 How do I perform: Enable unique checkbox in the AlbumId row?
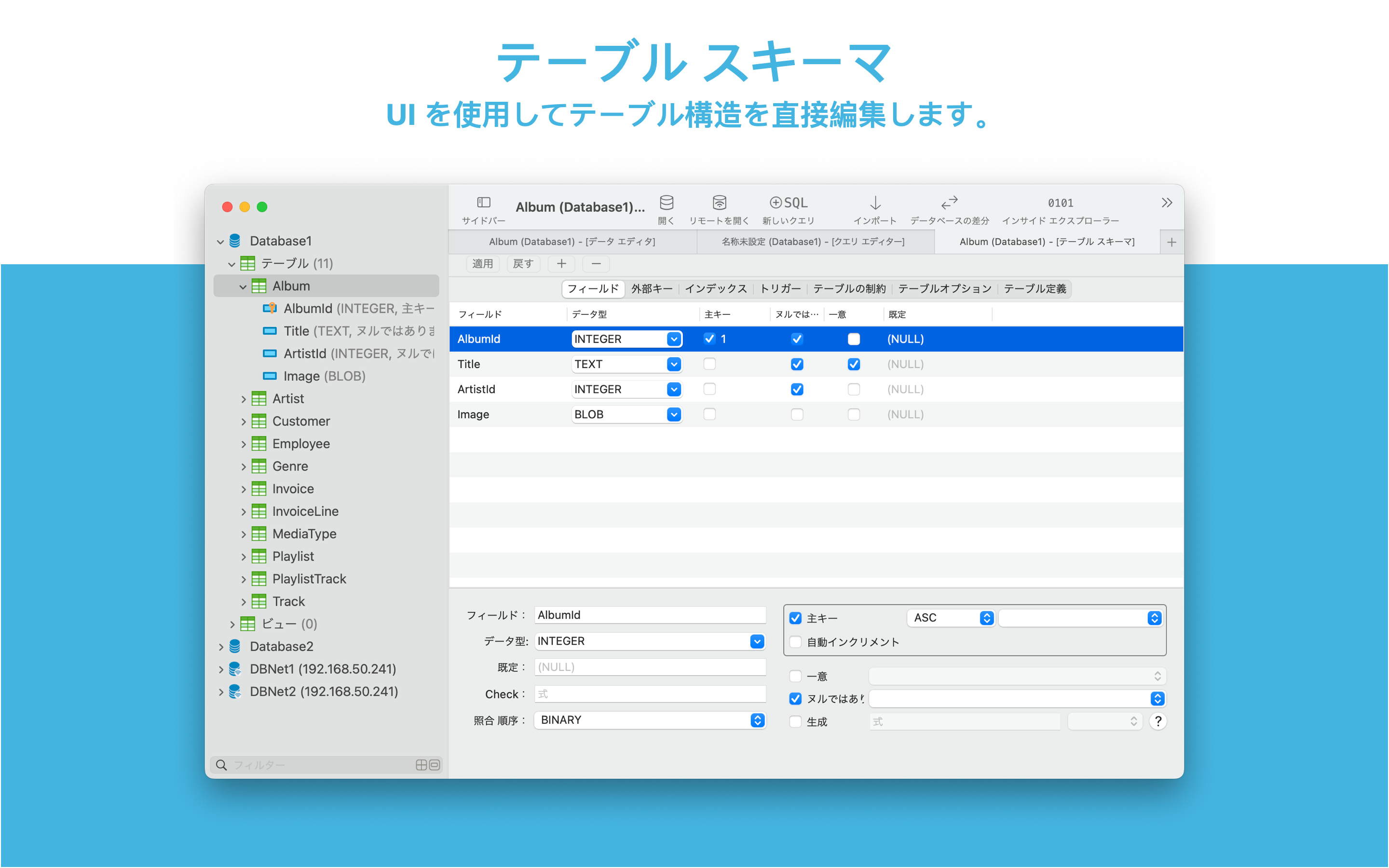click(x=854, y=339)
